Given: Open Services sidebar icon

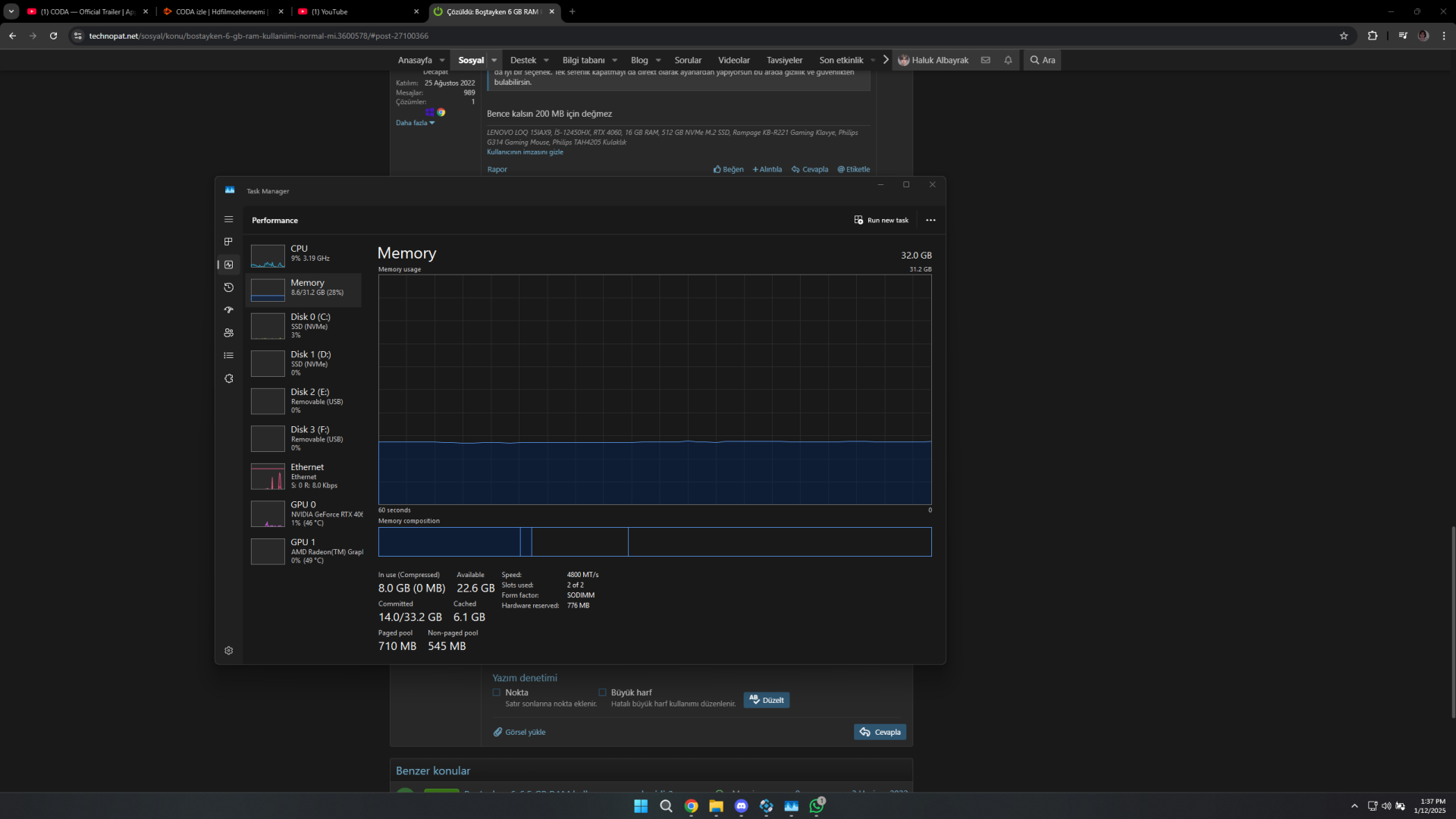Looking at the screenshot, I should 228,378.
